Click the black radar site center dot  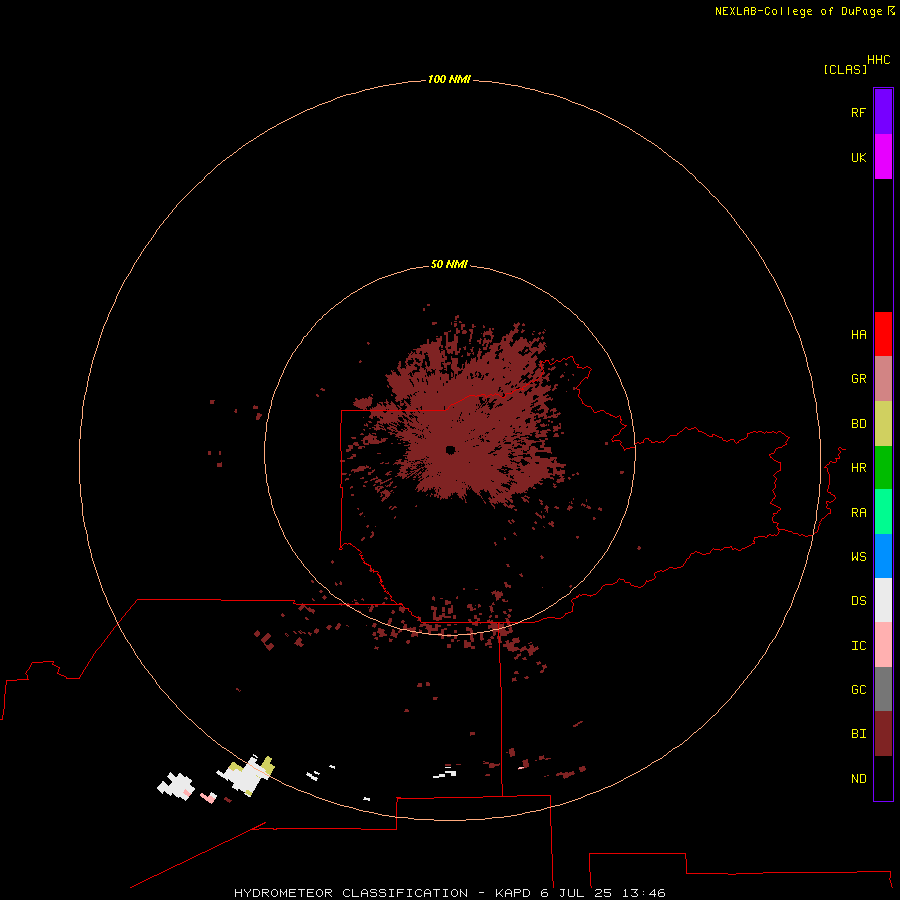[450, 450]
